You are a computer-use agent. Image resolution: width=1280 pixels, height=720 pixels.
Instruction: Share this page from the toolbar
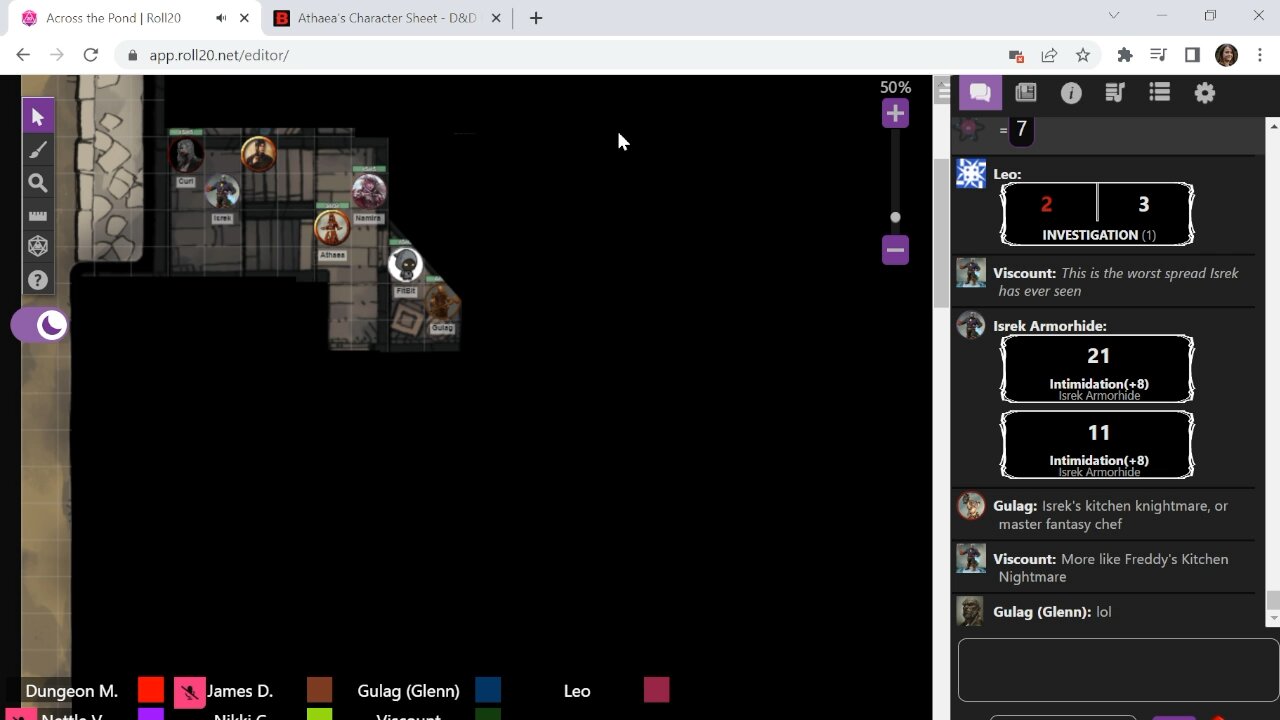tap(1049, 55)
